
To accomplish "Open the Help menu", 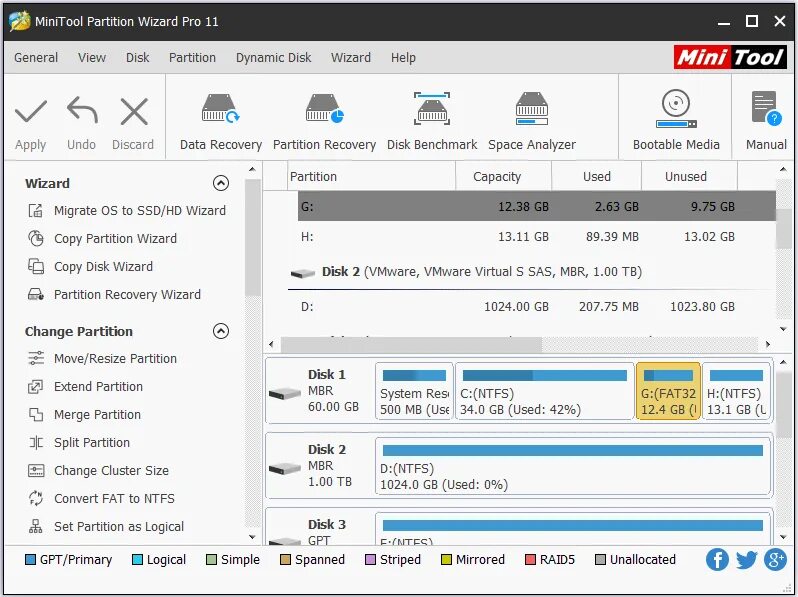I will [403, 58].
